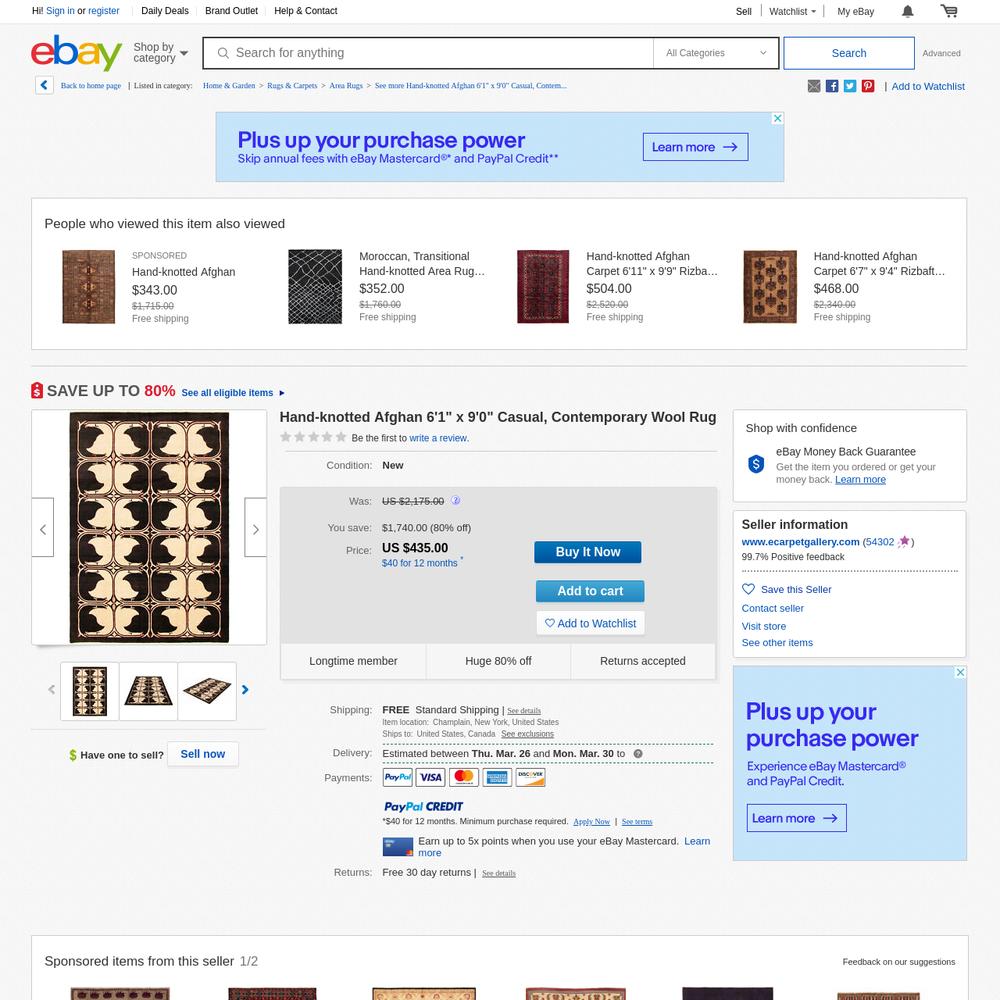
Task: Share this listing on Twitter
Action: 849,86
